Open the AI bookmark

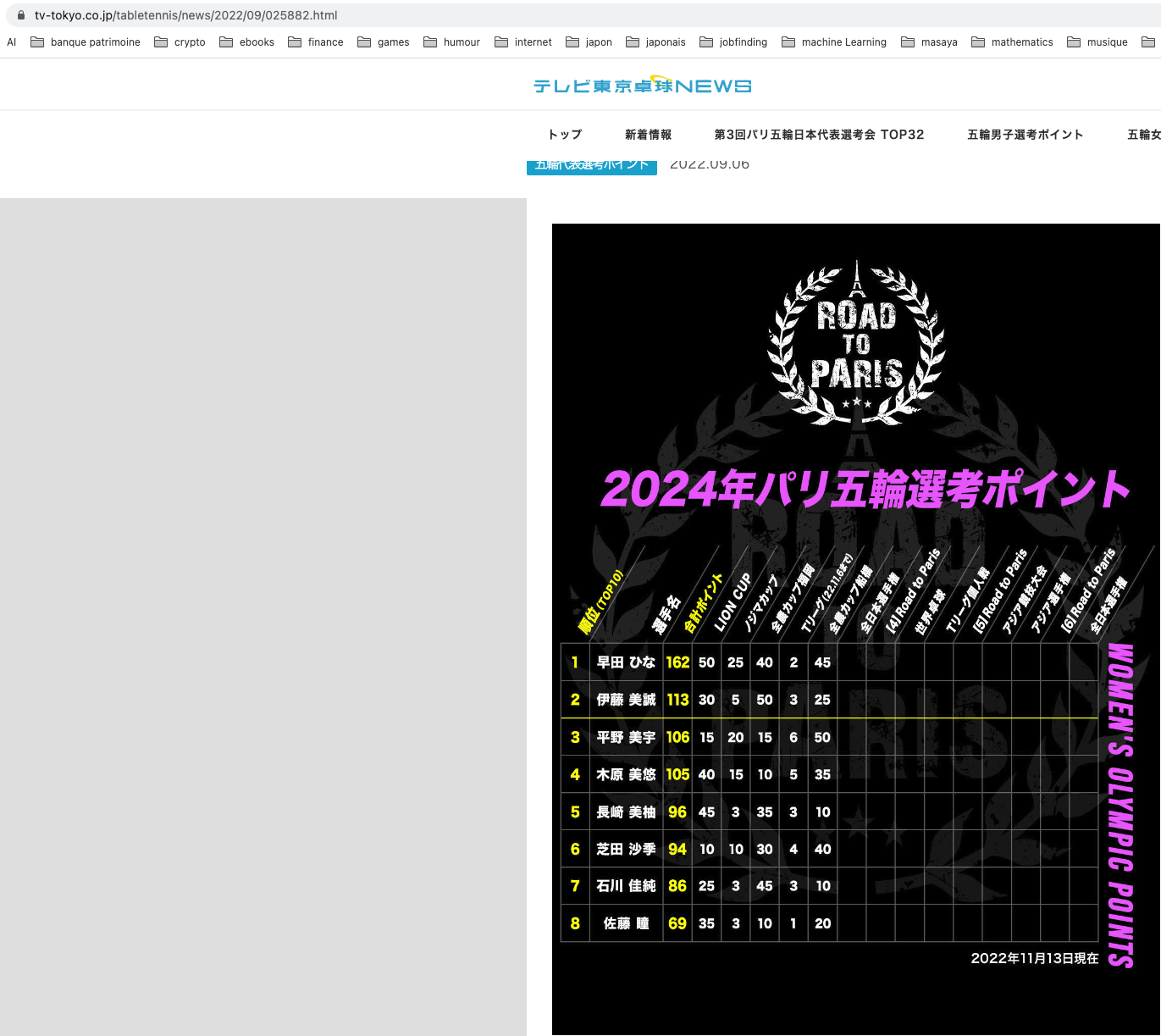[x=12, y=42]
